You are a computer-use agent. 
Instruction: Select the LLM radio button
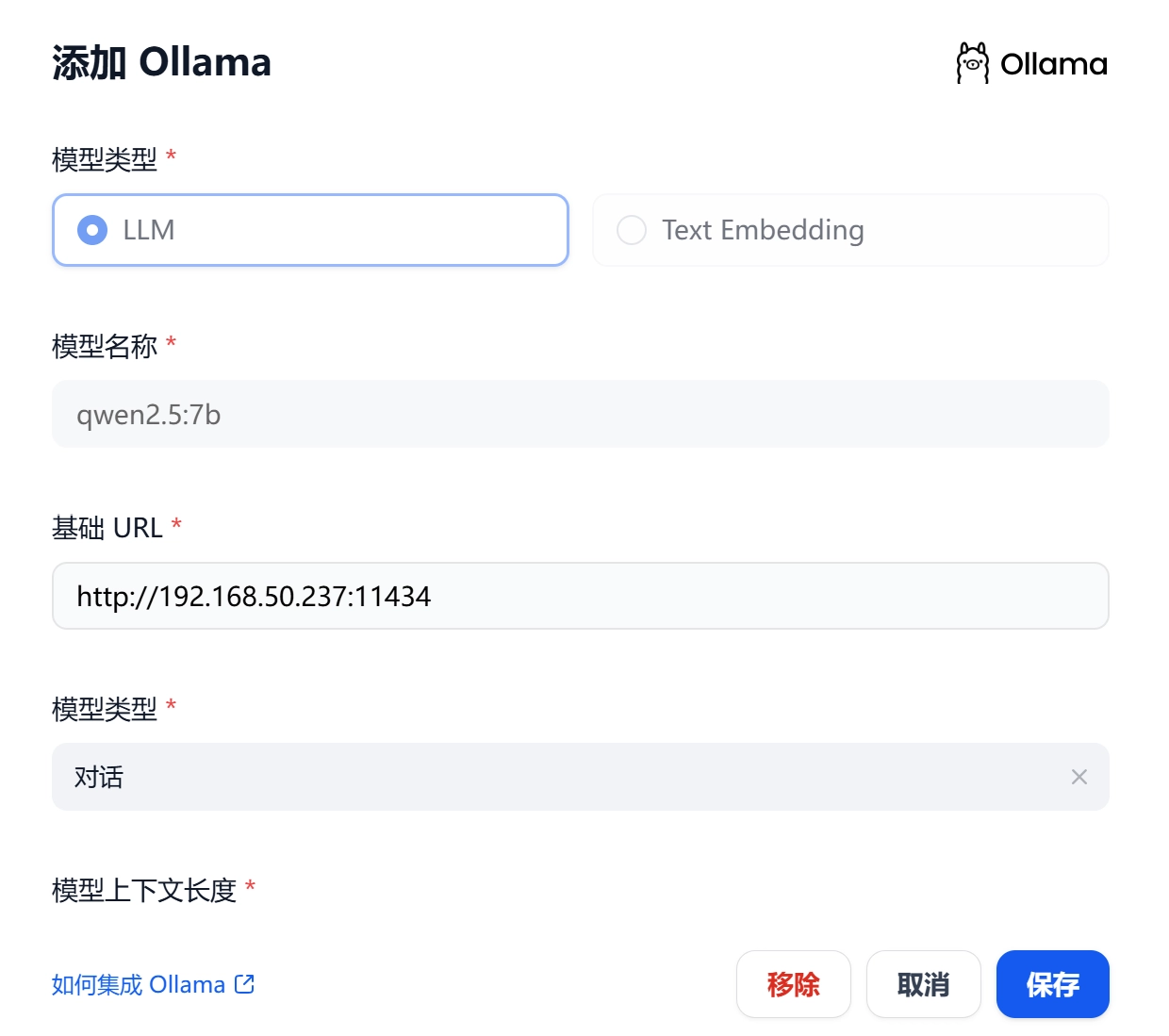[92, 230]
